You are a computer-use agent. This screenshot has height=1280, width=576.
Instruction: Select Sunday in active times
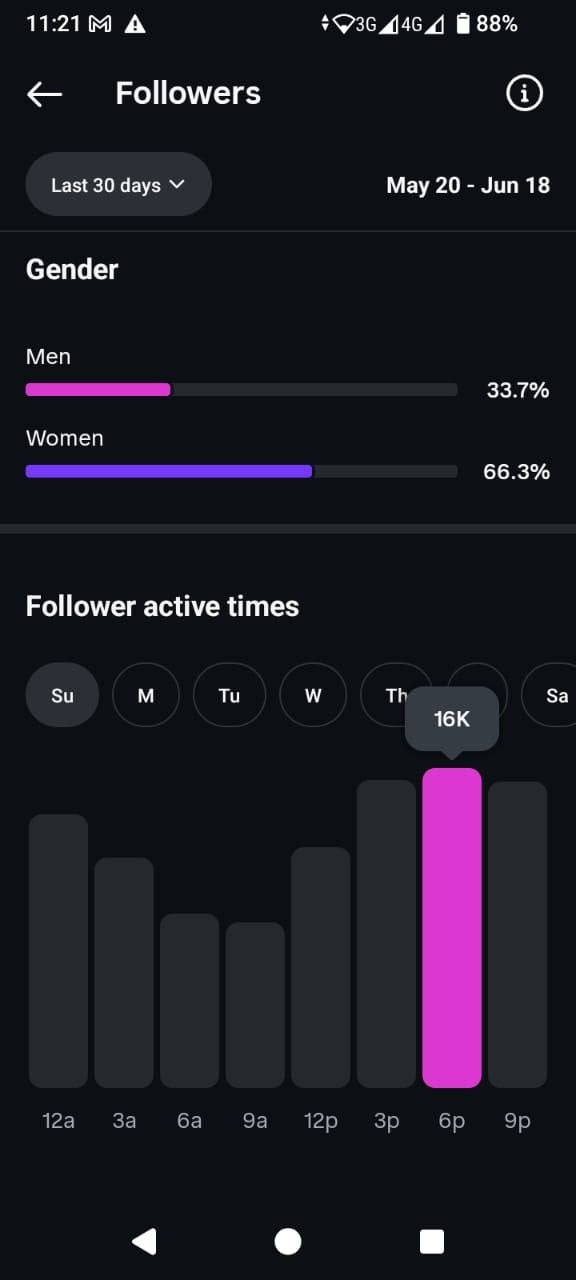click(x=62, y=695)
